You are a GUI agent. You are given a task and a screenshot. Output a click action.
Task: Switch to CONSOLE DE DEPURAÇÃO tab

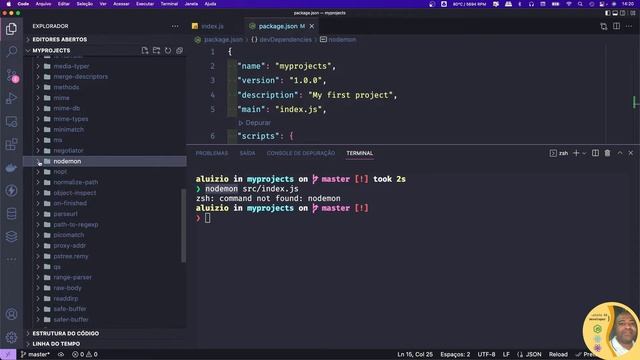pos(301,153)
